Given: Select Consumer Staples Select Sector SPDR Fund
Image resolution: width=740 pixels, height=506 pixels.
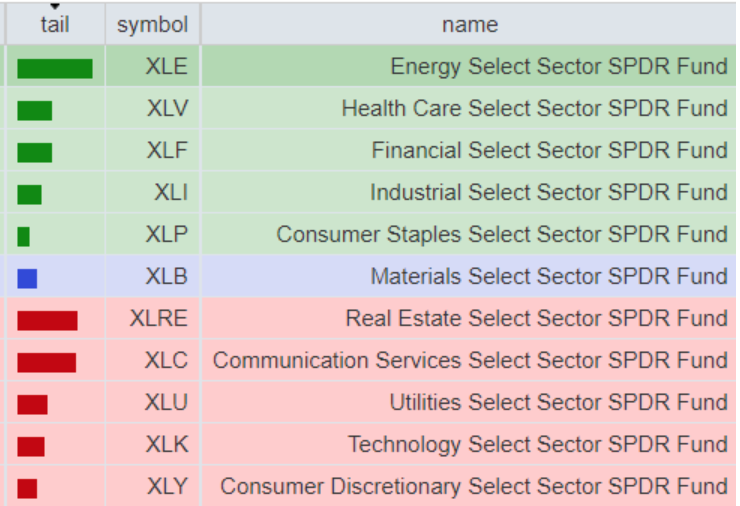Looking at the screenshot, I should click(502, 235).
